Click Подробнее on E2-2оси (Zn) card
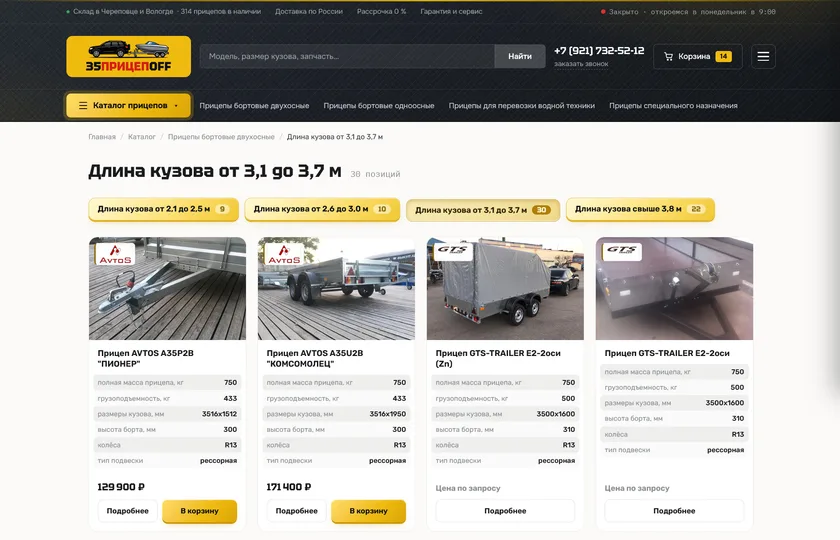Image resolution: width=840 pixels, height=540 pixels. coord(505,511)
